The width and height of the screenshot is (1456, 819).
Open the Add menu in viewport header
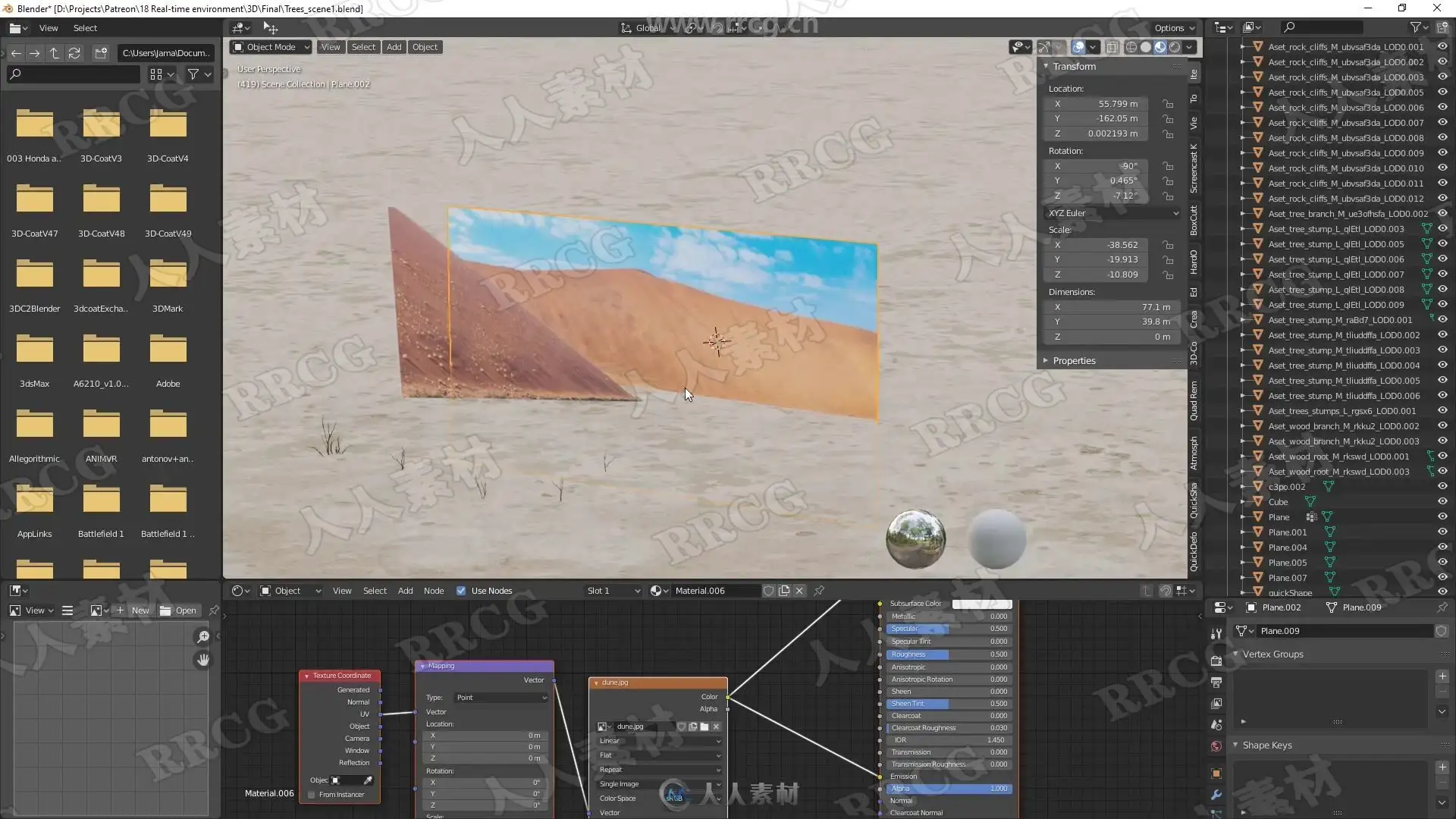point(394,47)
